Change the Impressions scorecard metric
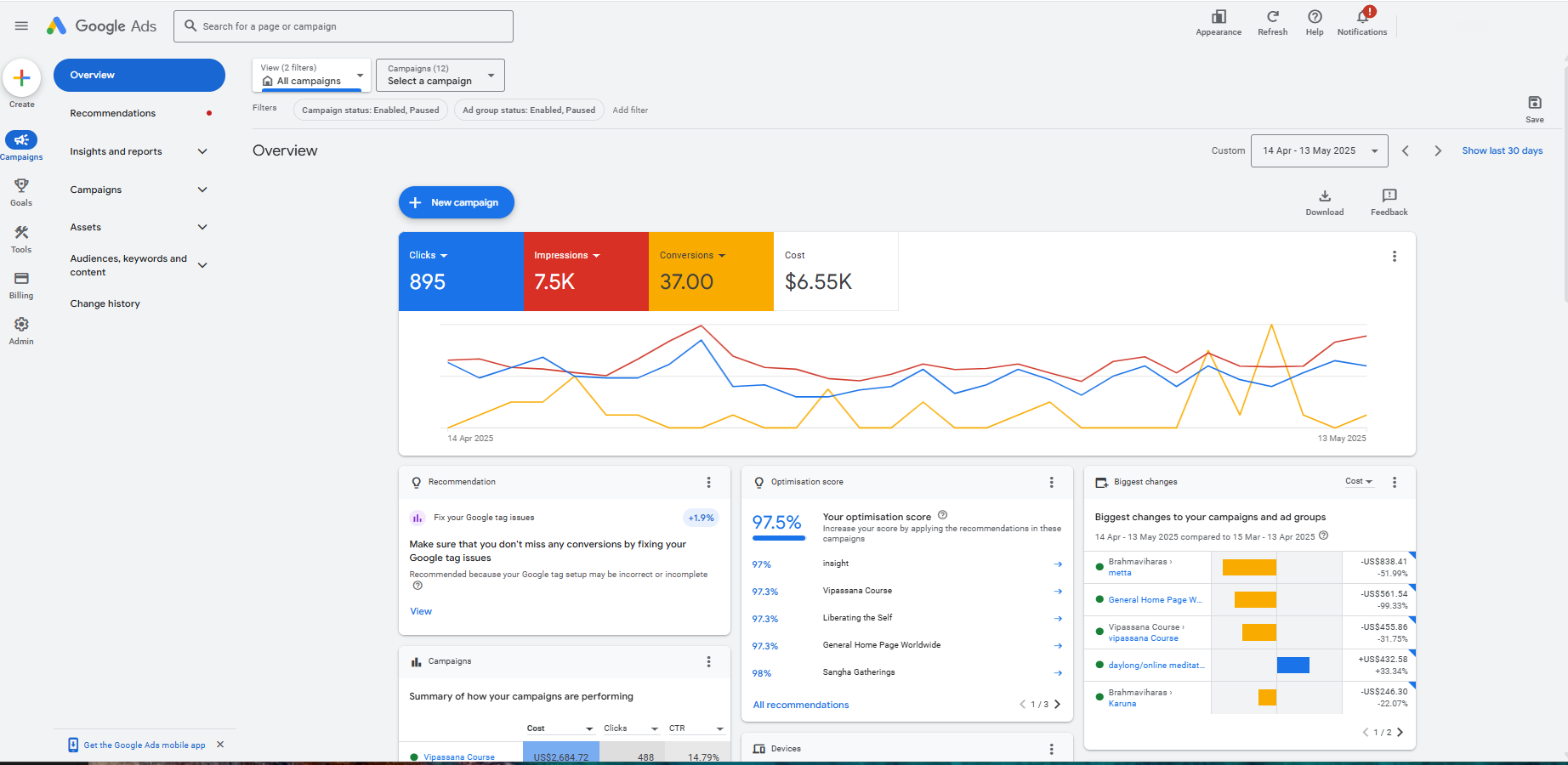This screenshot has width=1568, height=765. click(567, 255)
